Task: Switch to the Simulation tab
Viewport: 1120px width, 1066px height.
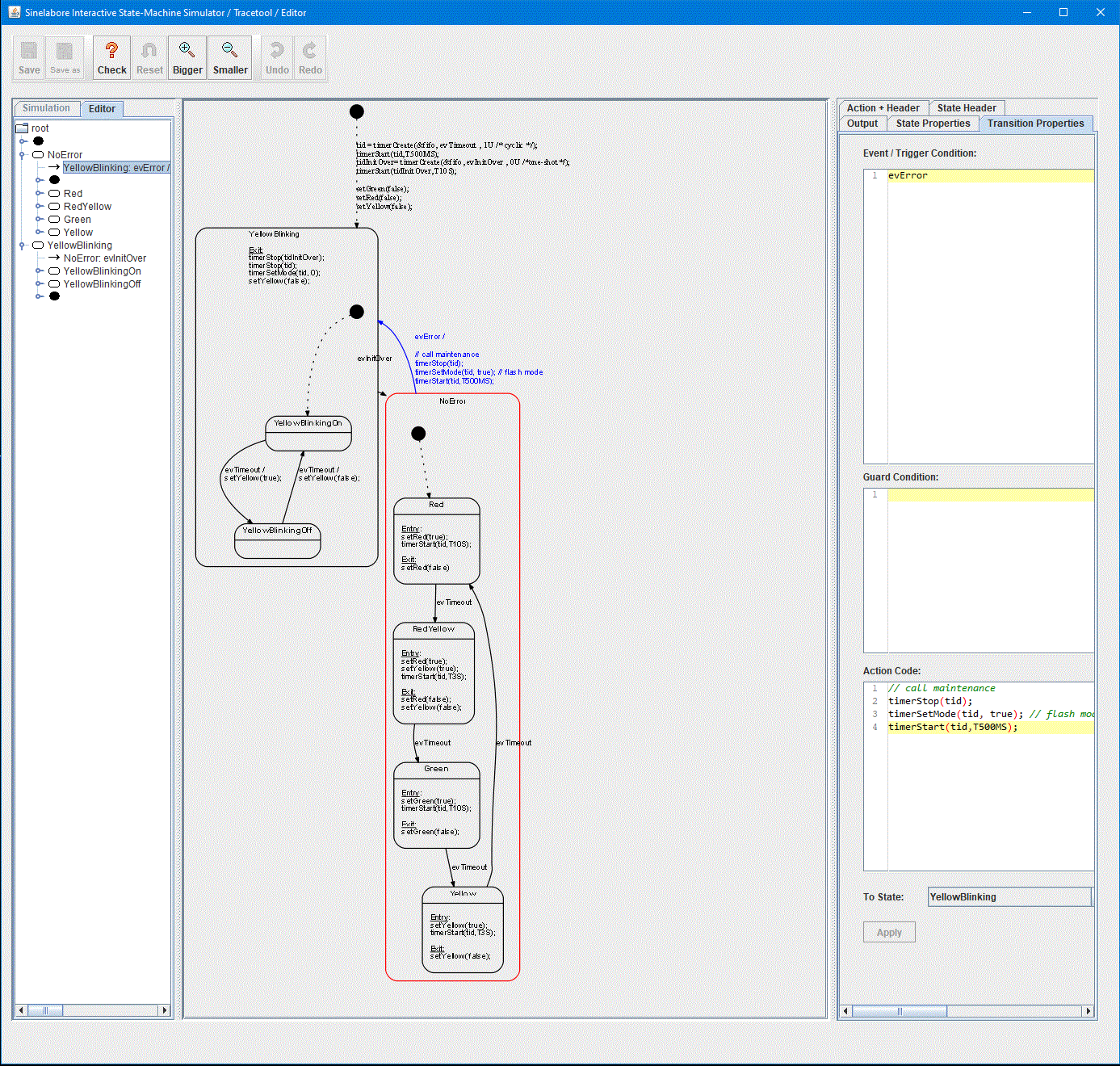Action: point(46,107)
